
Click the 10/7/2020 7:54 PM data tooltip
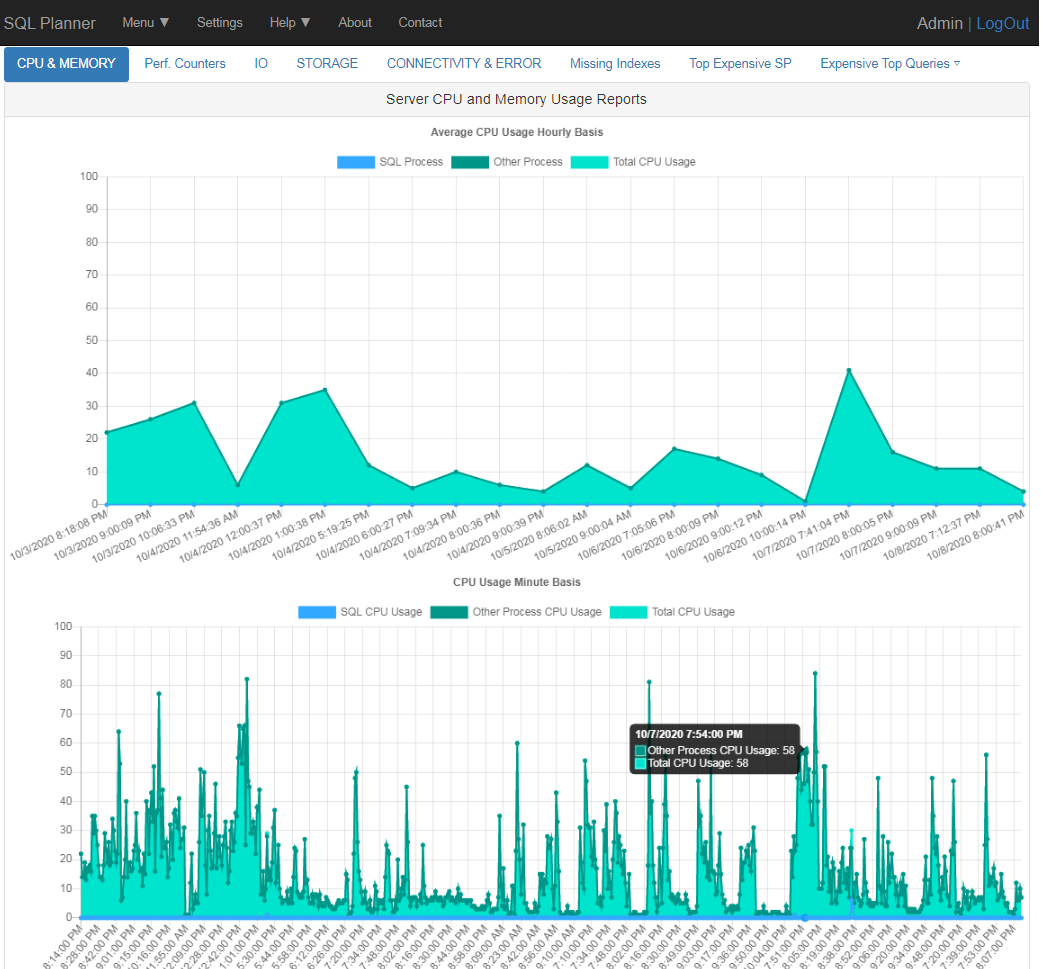[x=713, y=750]
